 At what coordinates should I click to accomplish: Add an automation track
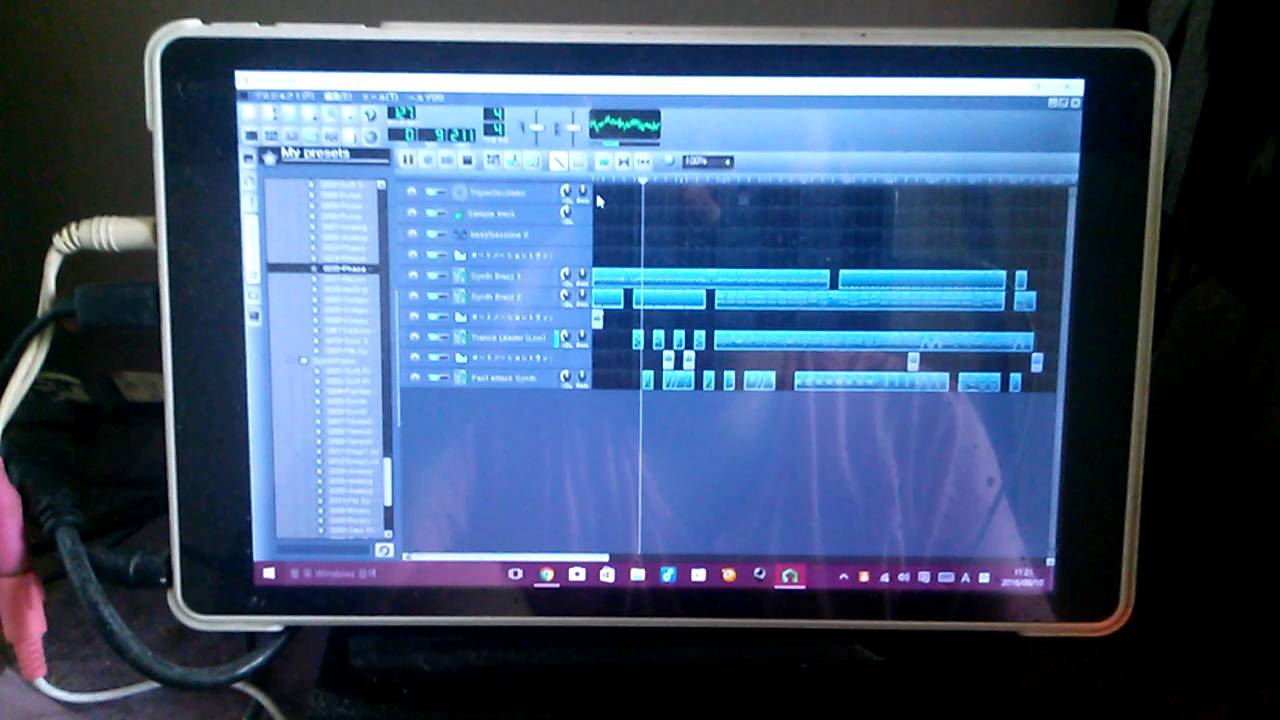pos(532,160)
